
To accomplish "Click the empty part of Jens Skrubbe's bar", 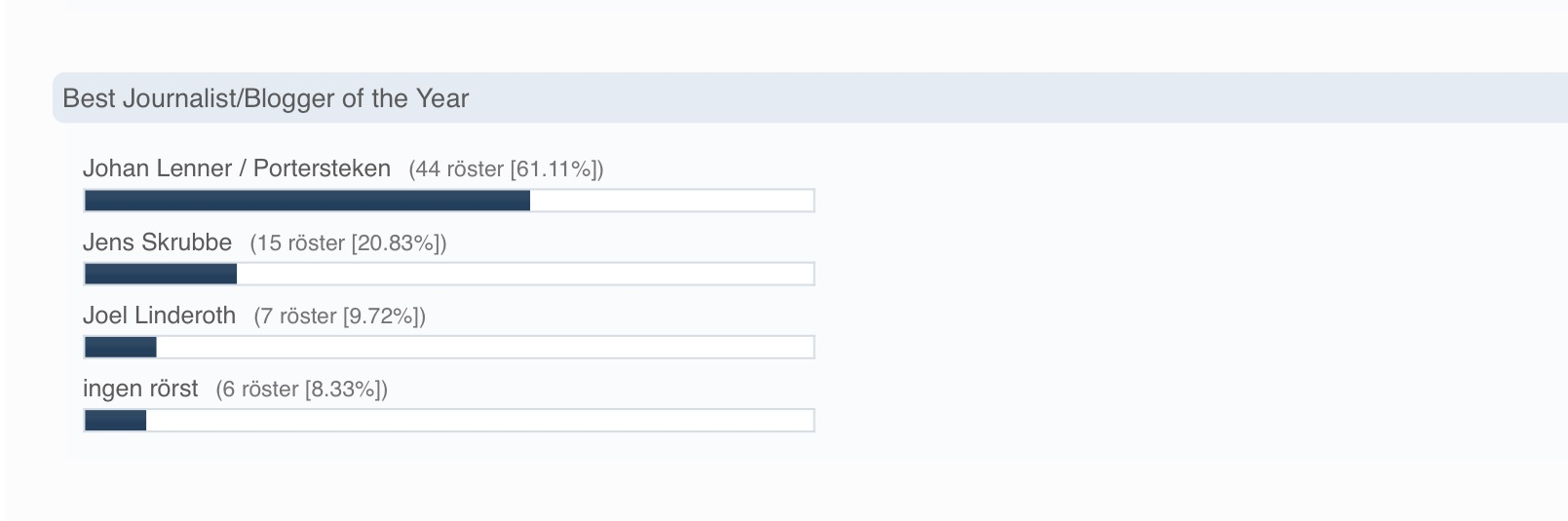I will (524, 275).
